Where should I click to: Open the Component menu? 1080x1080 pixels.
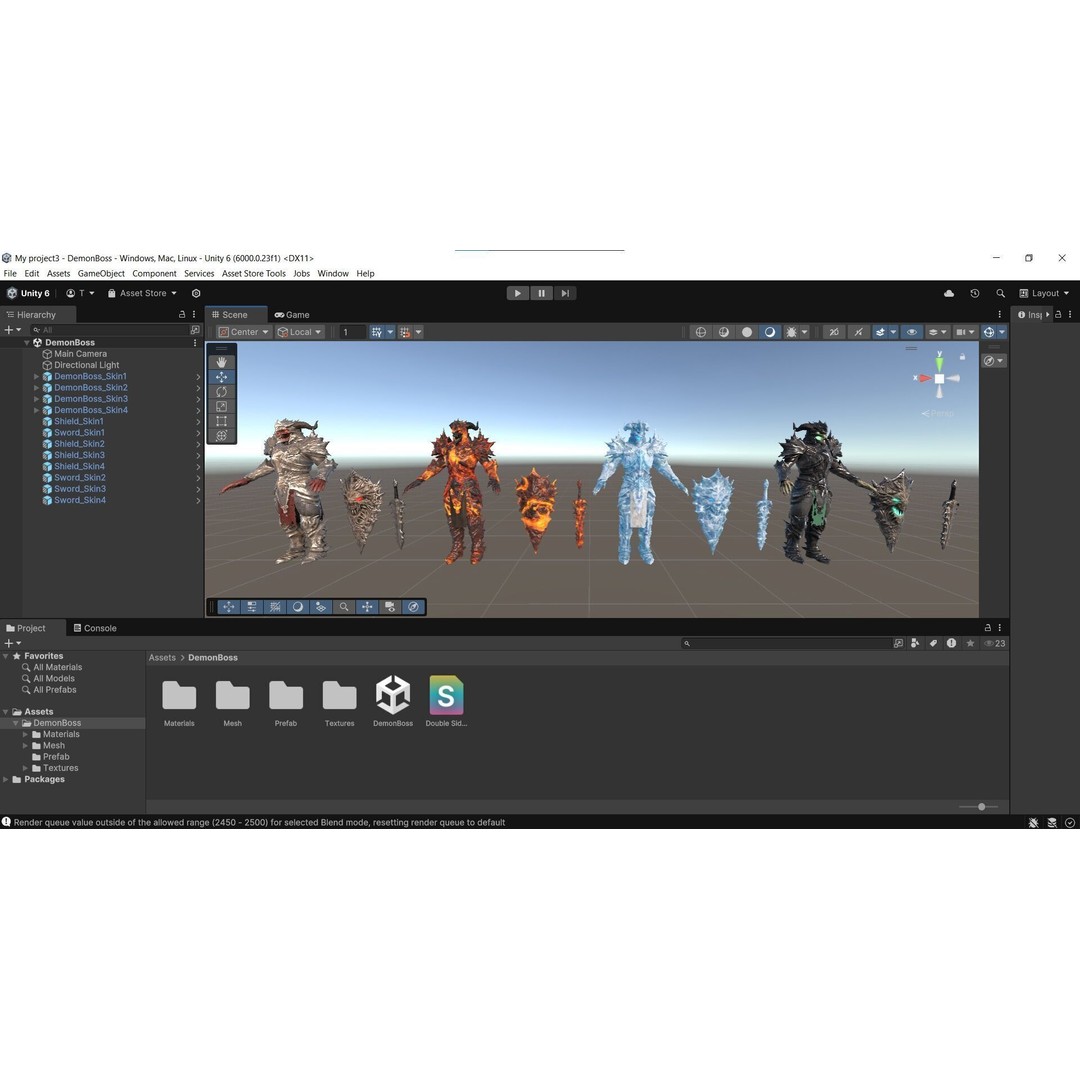[x=154, y=273]
